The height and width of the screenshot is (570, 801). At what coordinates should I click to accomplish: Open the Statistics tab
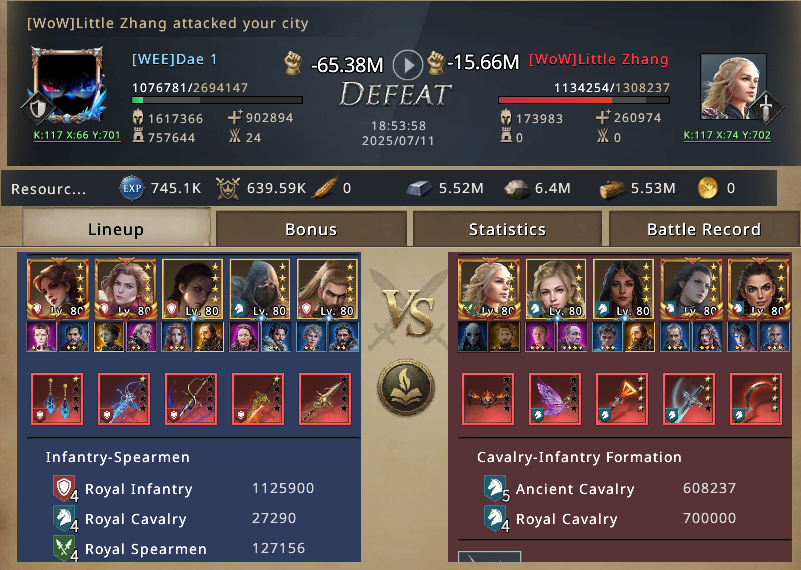coord(507,229)
